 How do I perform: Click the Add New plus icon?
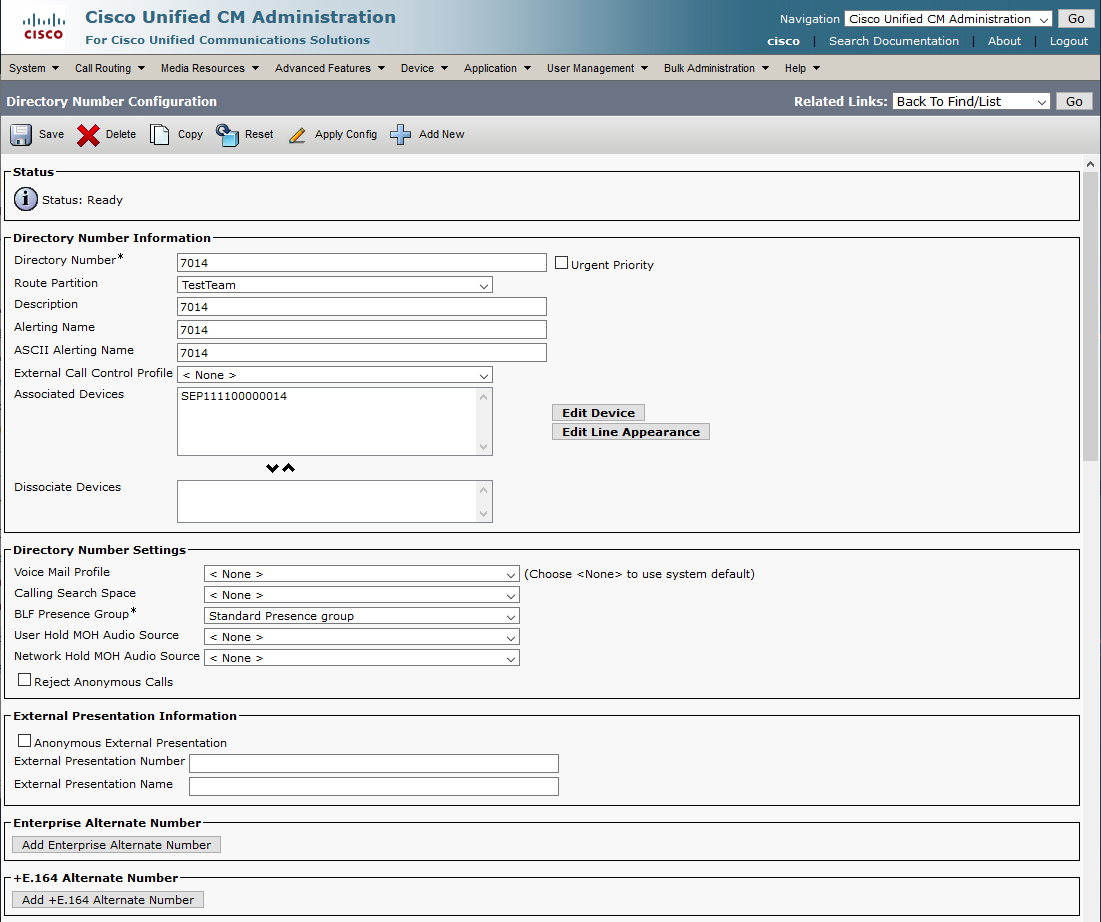[401, 135]
